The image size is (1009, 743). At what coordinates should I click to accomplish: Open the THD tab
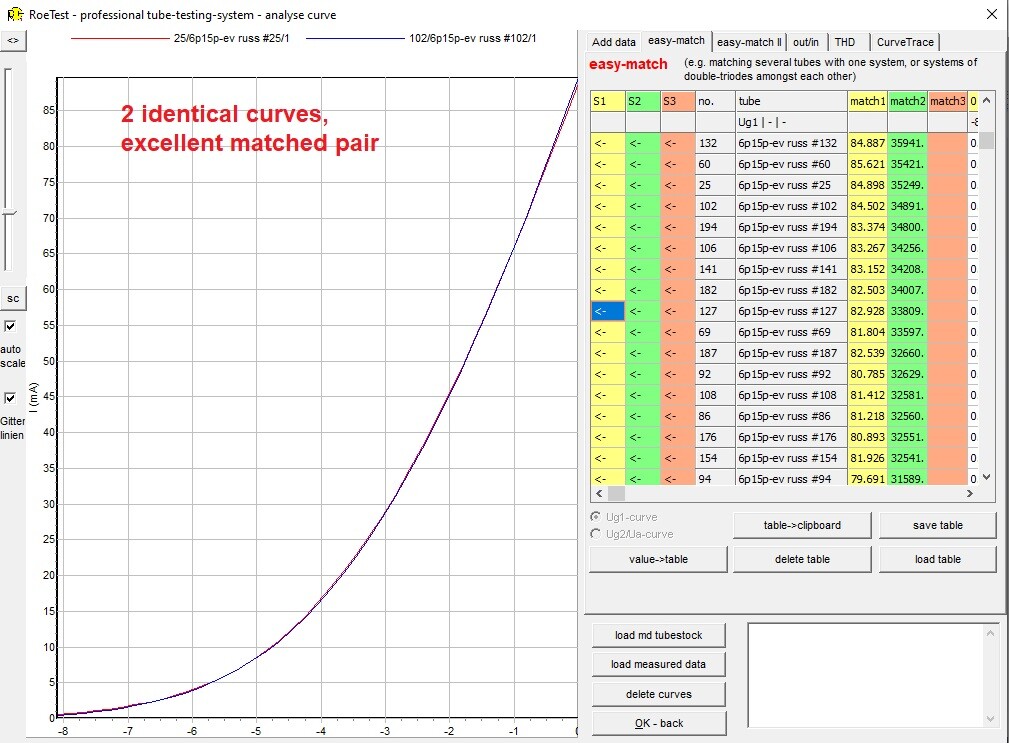pos(845,42)
